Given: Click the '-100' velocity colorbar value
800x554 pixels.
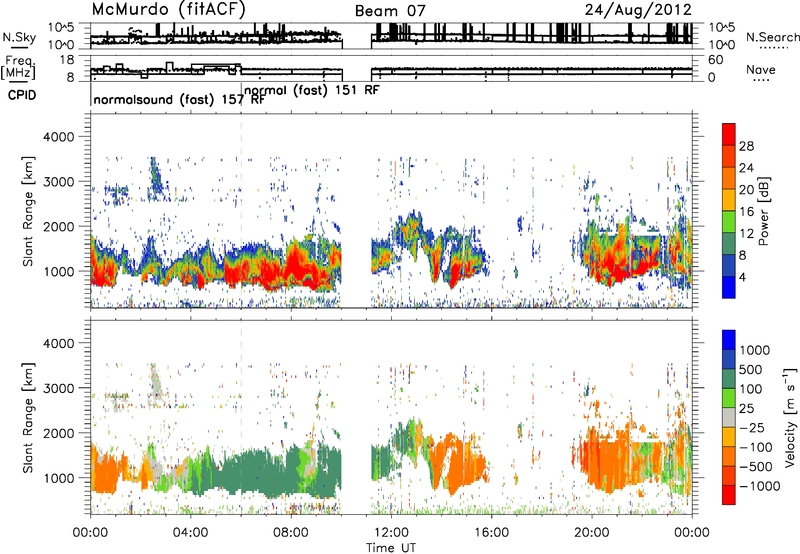Looking at the screenshot, I should (x=756, y=447).
